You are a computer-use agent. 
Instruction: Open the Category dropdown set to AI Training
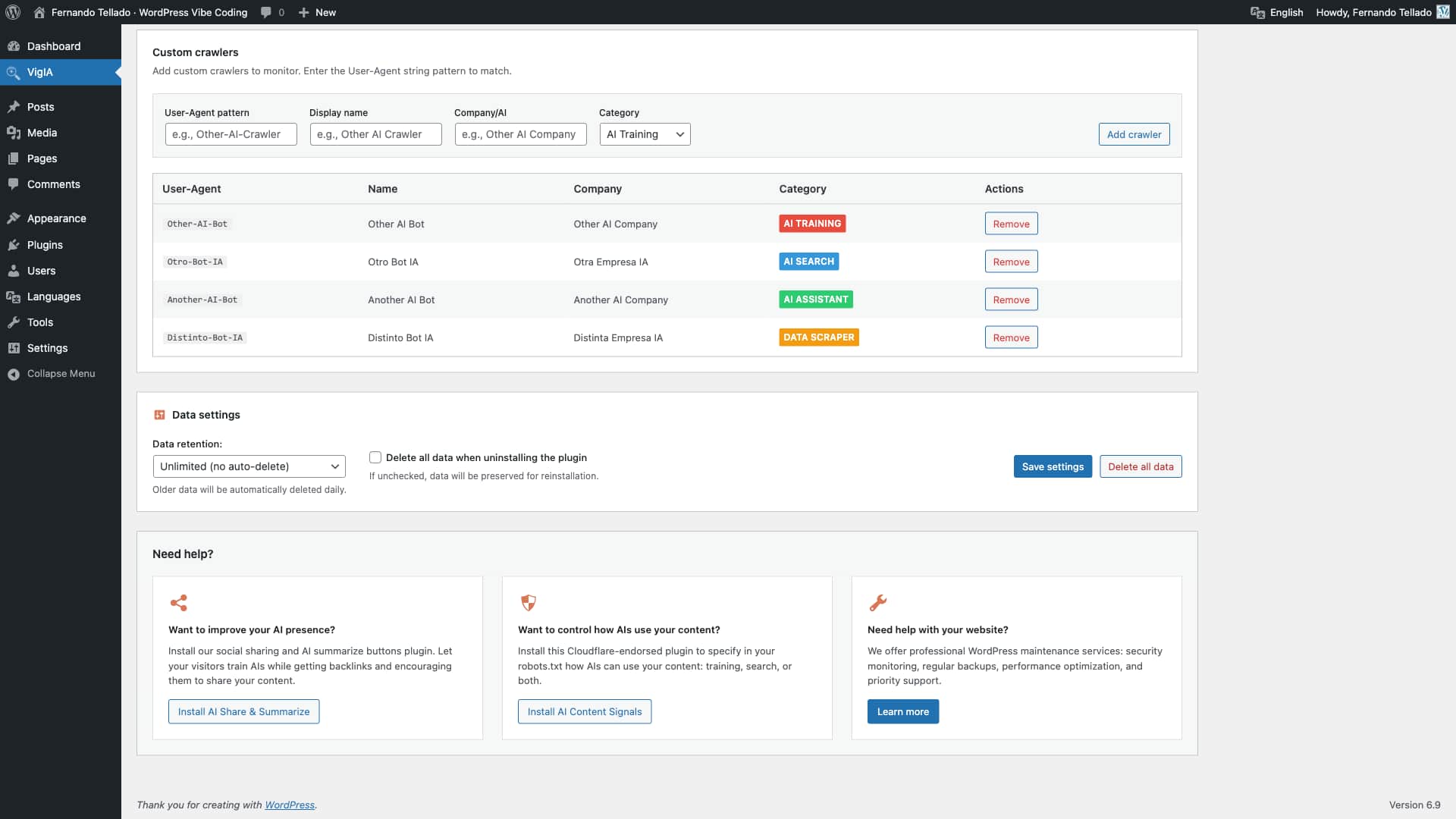(x=645, y=134)
